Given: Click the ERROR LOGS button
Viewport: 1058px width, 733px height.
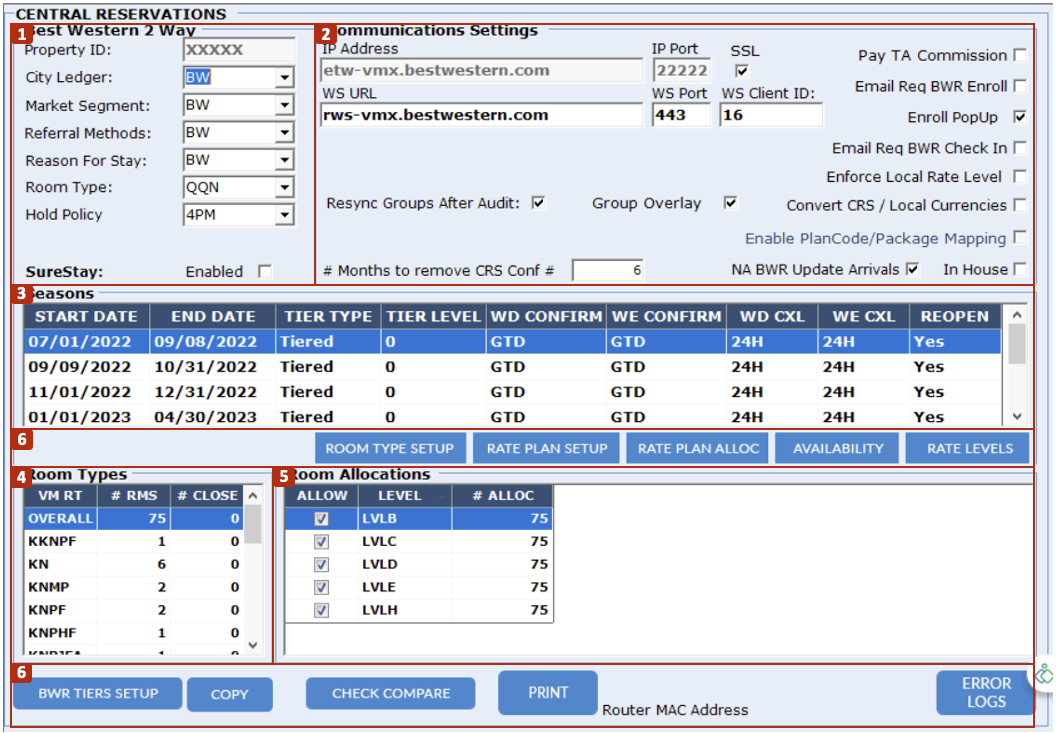Looking at the screenshot, I should [x=986, y=693].
